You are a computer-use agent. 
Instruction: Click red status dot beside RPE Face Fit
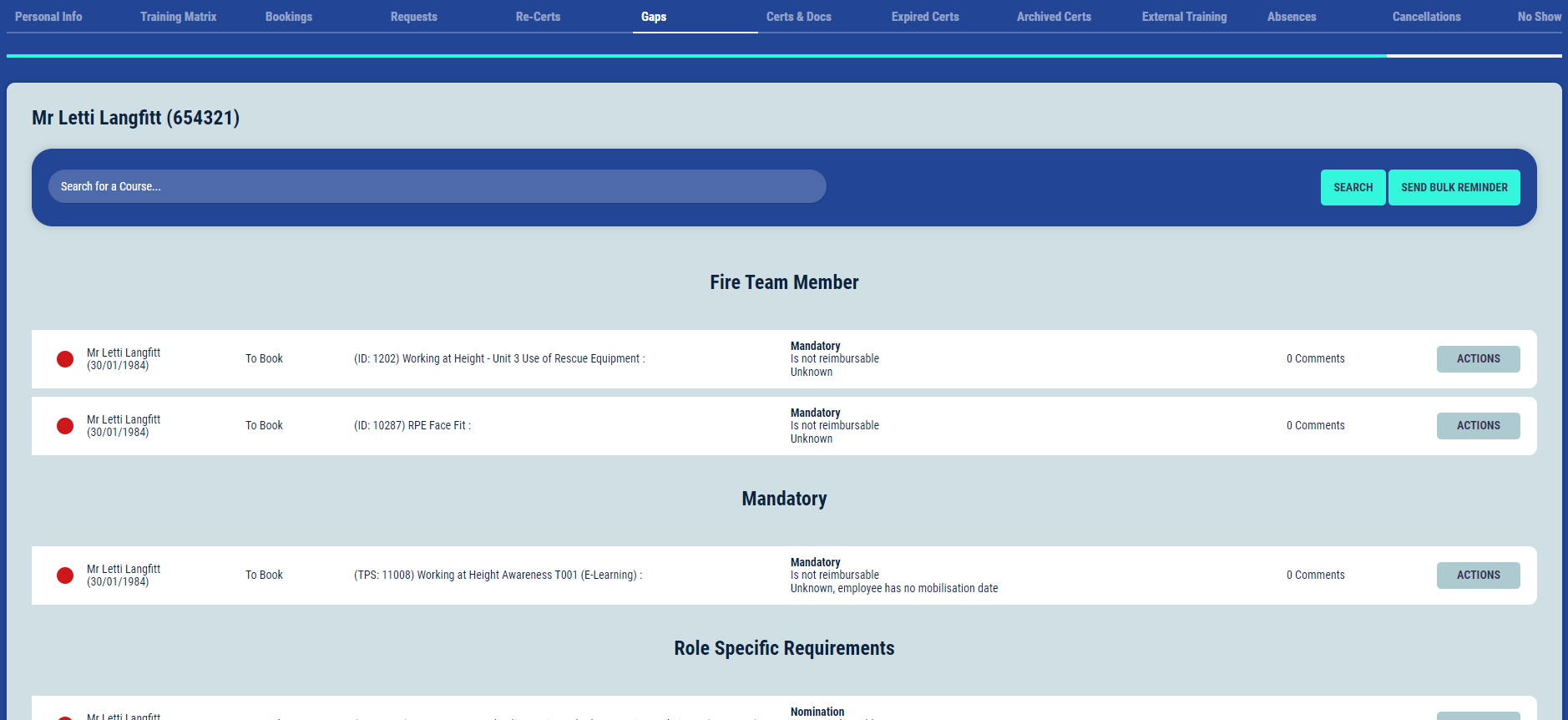(x=65, y=426)
